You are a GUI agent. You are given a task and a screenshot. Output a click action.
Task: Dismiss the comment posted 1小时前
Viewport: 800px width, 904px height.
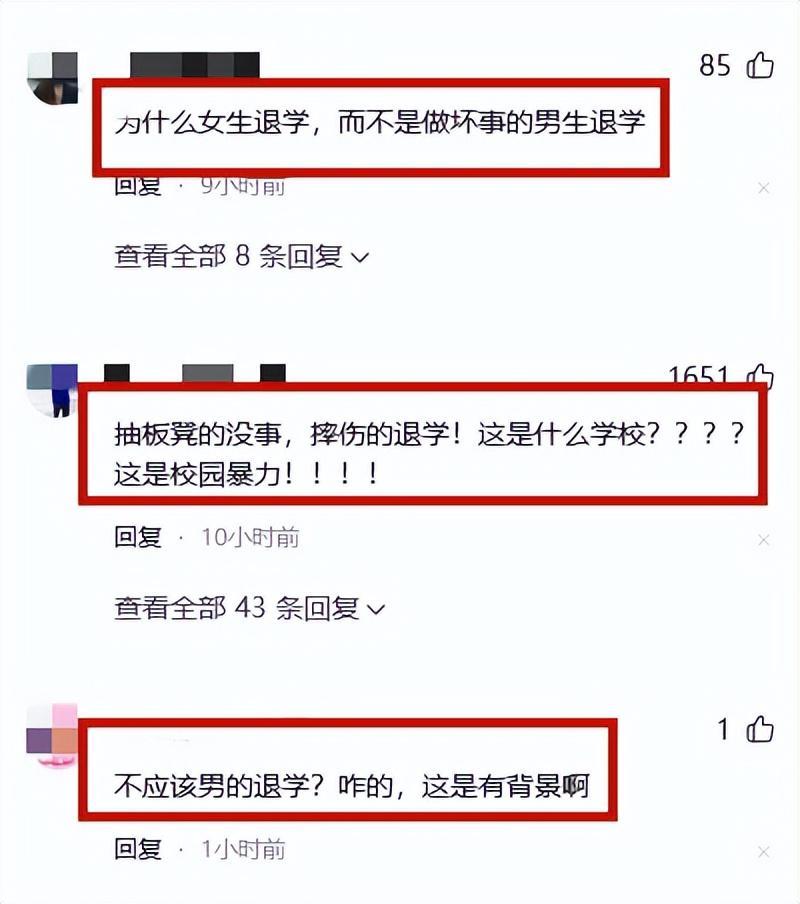[764, 852]
